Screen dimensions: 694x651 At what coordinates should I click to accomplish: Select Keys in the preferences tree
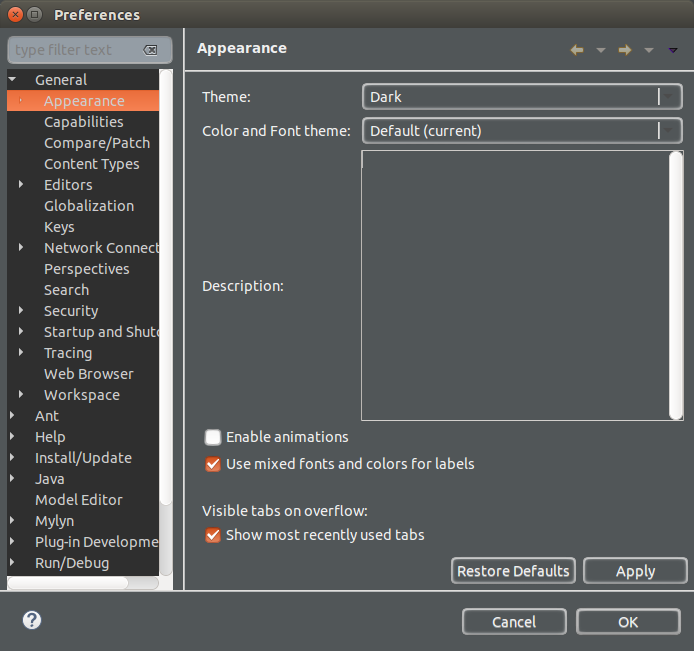coord(59,227)
